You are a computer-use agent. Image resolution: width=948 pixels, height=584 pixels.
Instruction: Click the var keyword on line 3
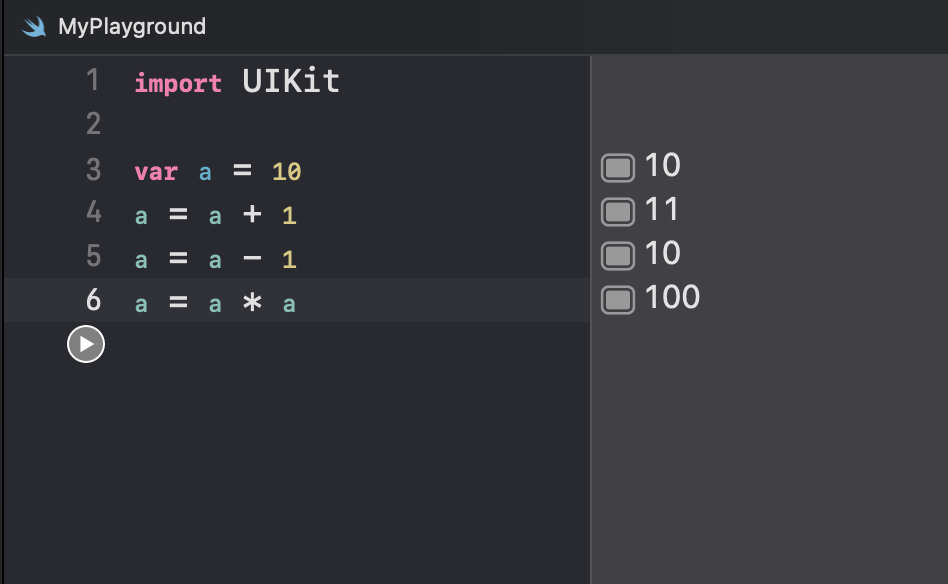(156, 172)
